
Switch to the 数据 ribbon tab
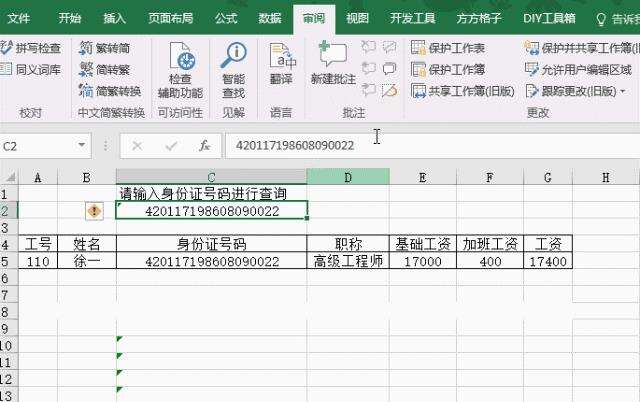point(270,18)
